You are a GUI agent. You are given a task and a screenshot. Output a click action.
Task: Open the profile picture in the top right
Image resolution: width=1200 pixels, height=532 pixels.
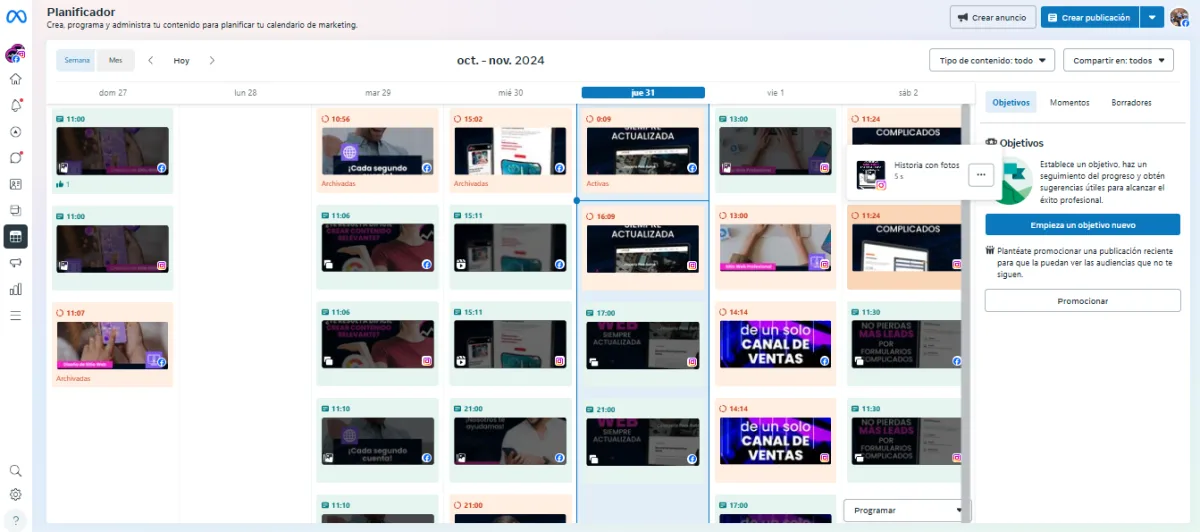(x=1179, y=17)
